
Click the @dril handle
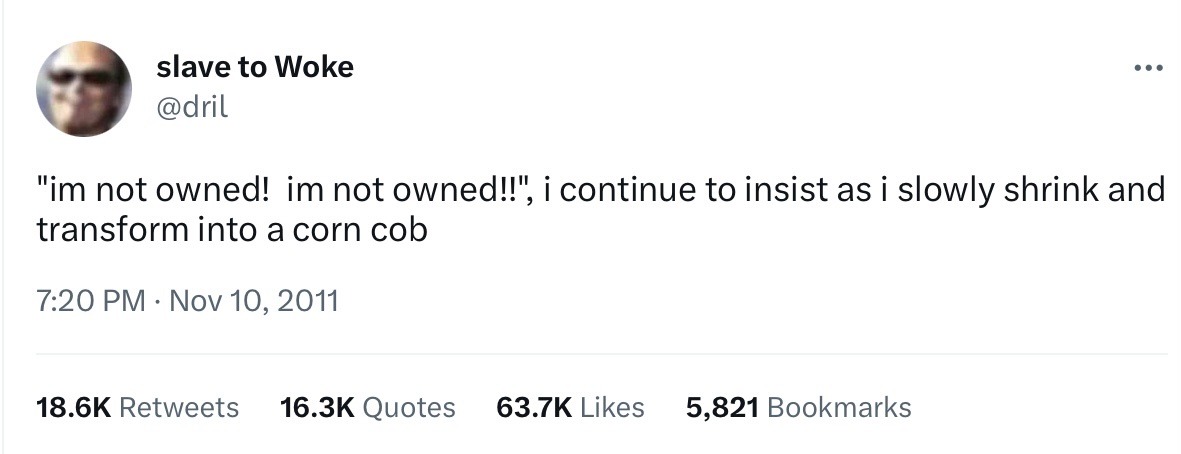192,105
